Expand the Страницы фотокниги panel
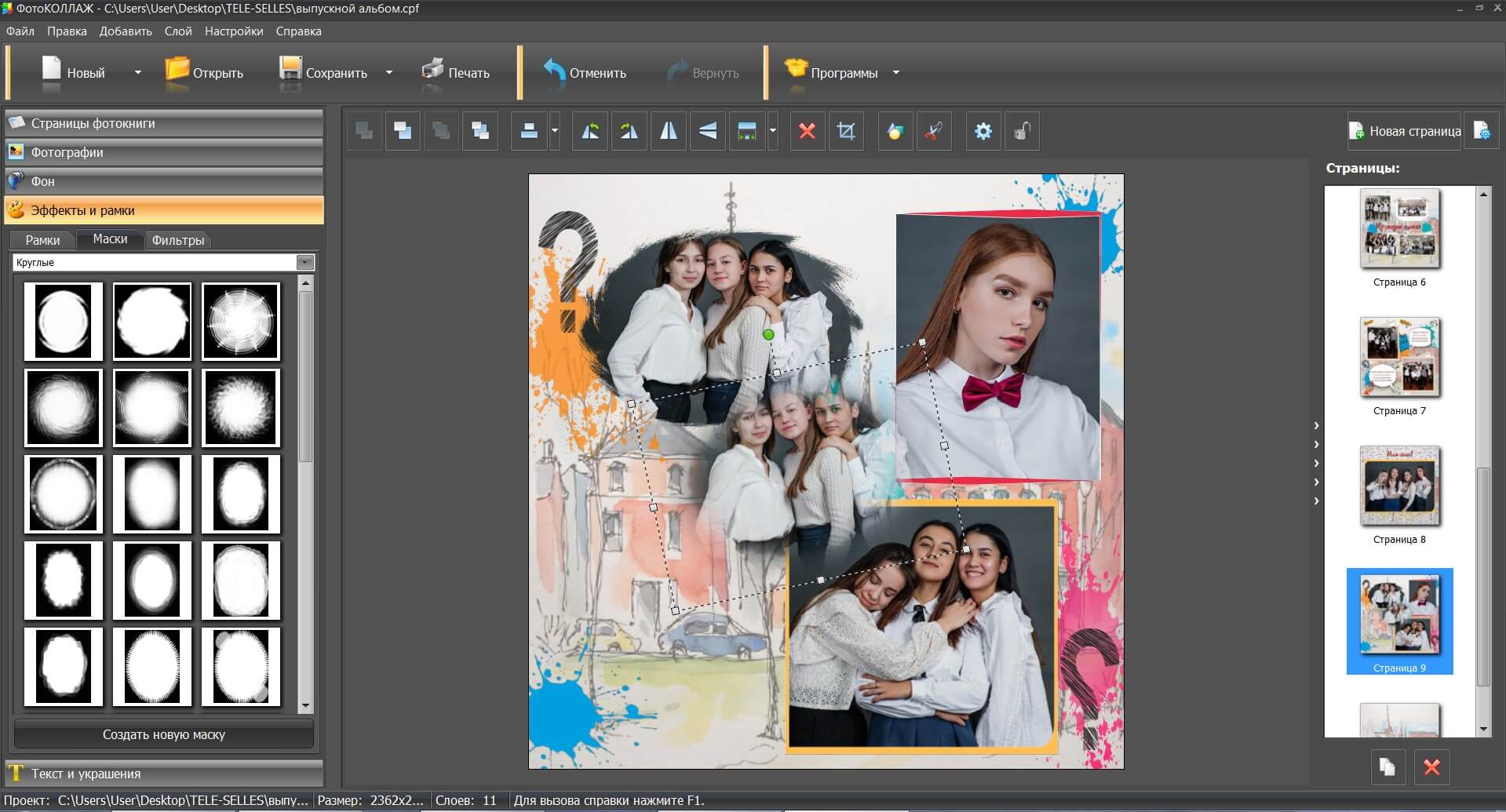 coord(164,123)
